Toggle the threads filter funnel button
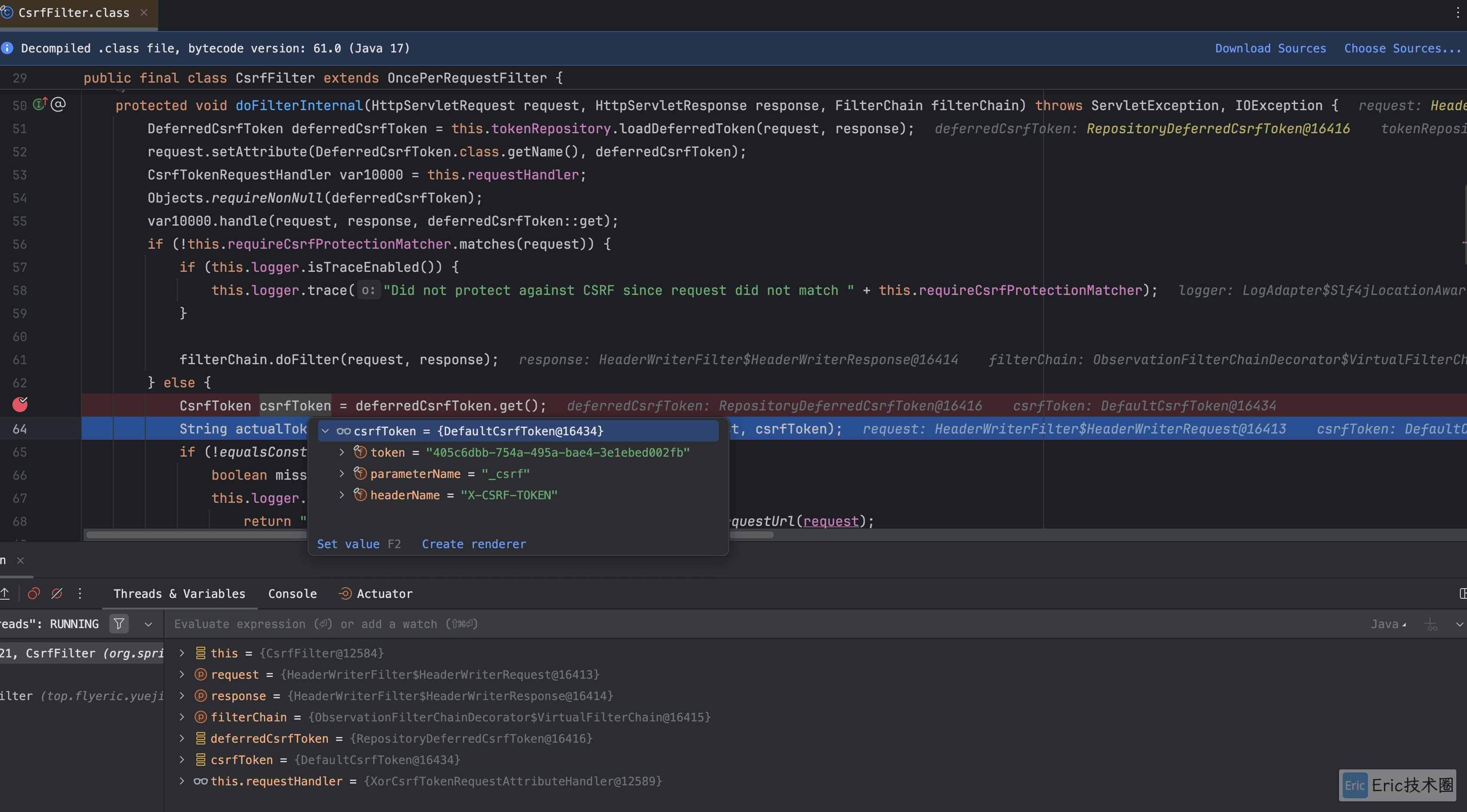The height and width of the screenshot is (812, 1467). pyautogui.click(x=119, y=624)
